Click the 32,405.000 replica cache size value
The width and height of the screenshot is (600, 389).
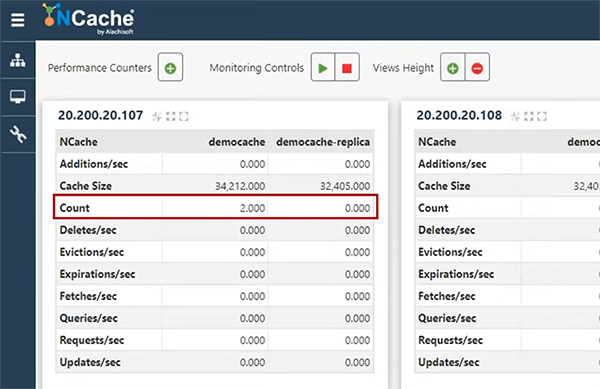pos(345,186)
